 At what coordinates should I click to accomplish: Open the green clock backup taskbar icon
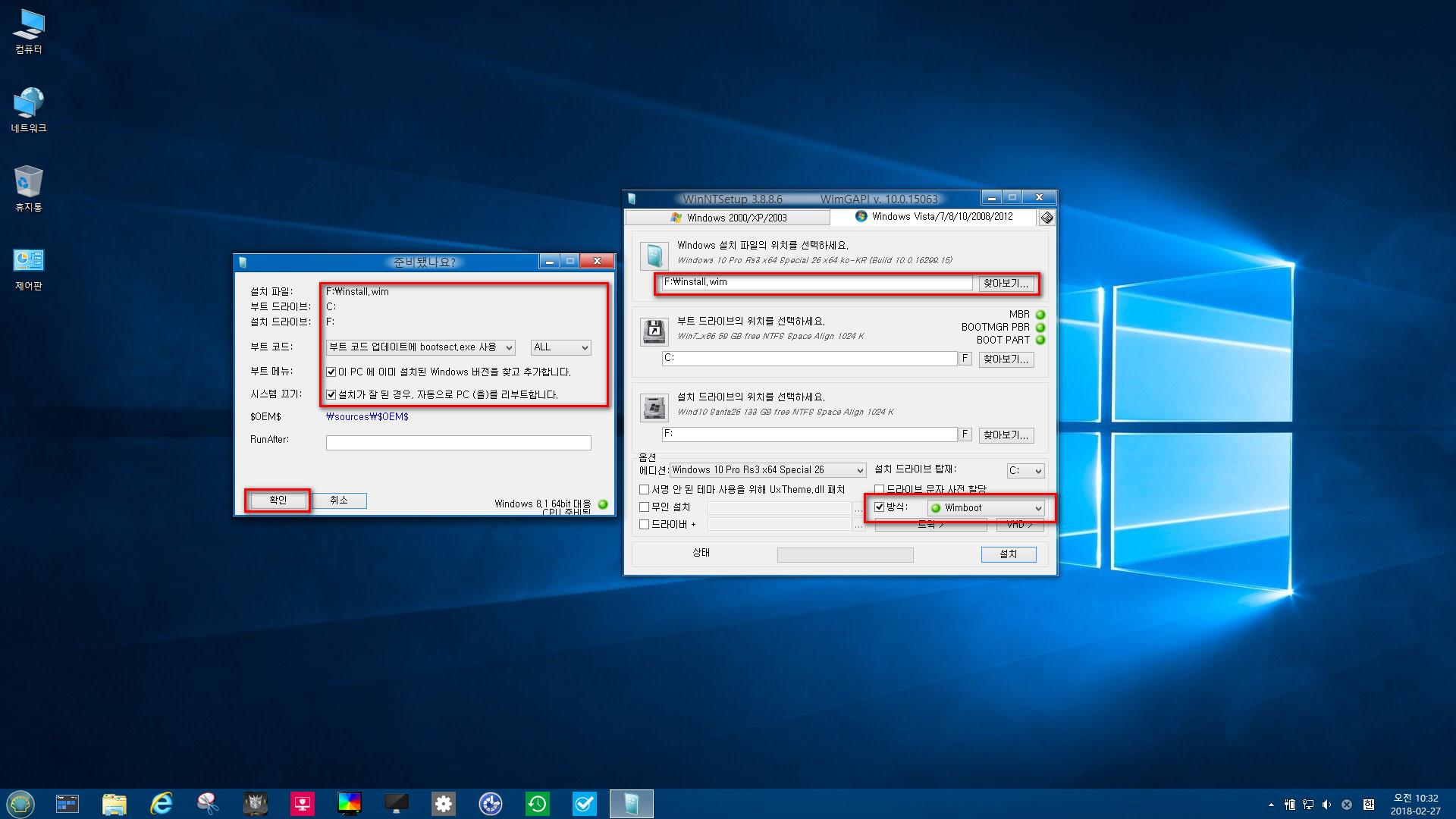538,804
